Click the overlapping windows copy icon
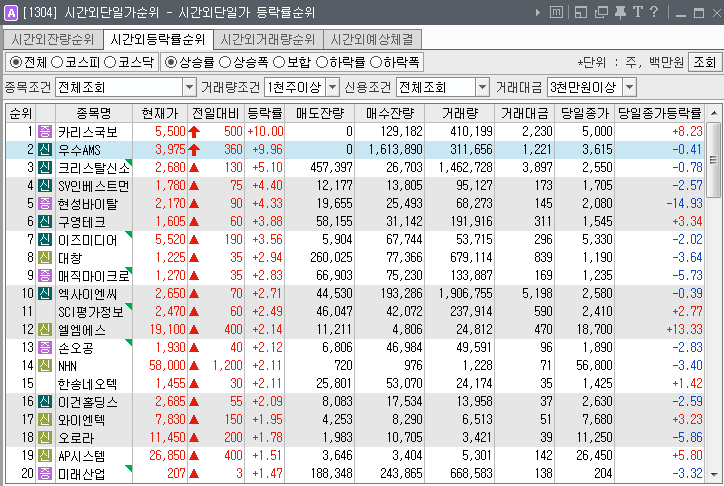Viewport: 724px width, 486px height. [601, 12]
